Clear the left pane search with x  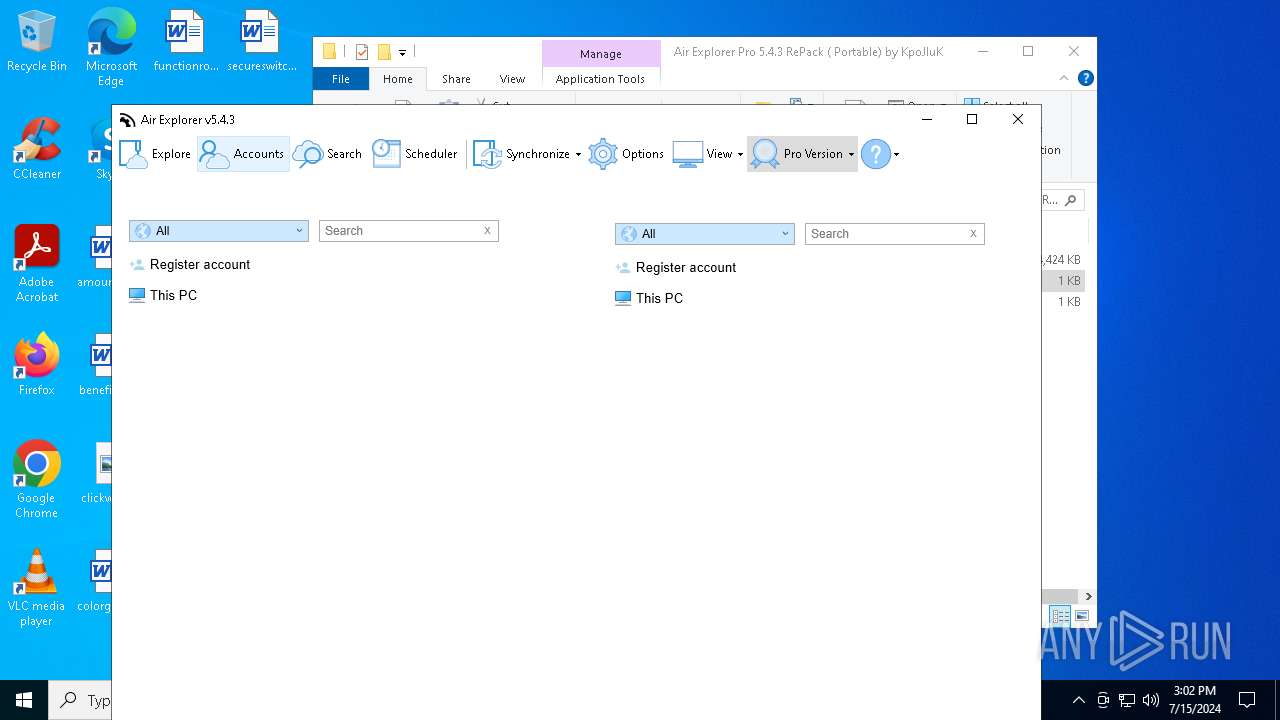[487, 231]
